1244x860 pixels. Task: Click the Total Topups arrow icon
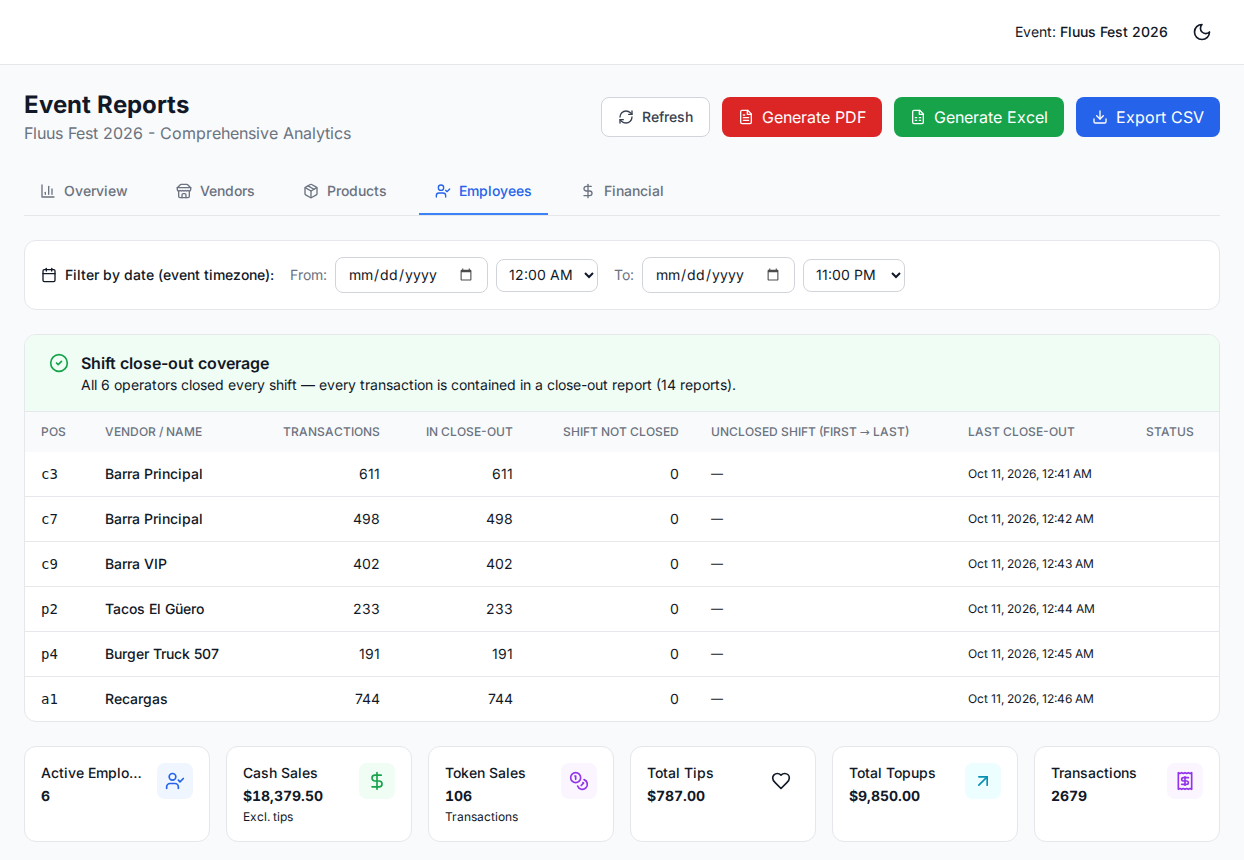(x=983, y=781)
